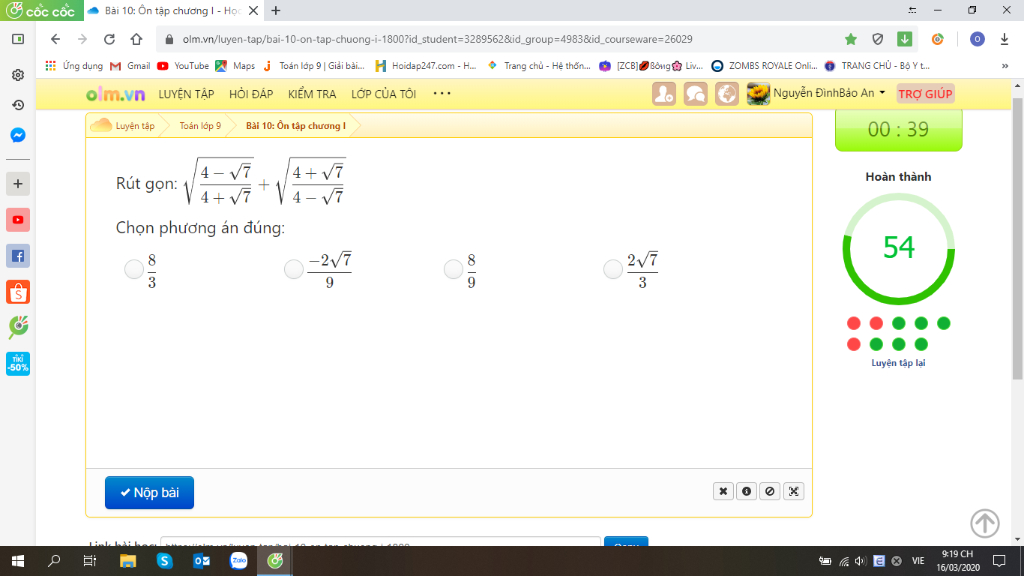Click the page vertical scrollbar
Viewport: 1024px width, 576px height.
coord(1017,239)
